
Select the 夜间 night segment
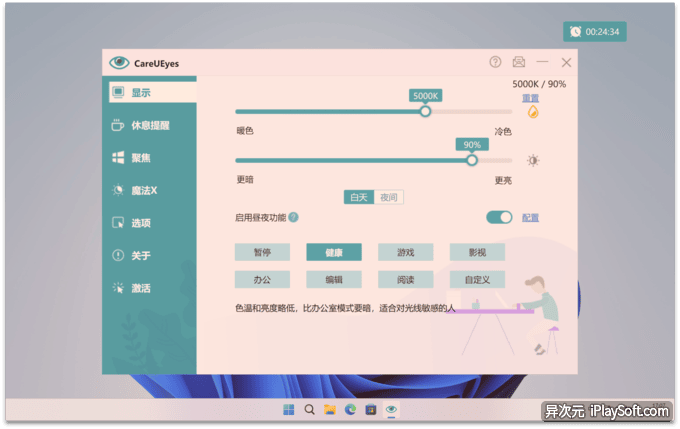click(389, 197)
